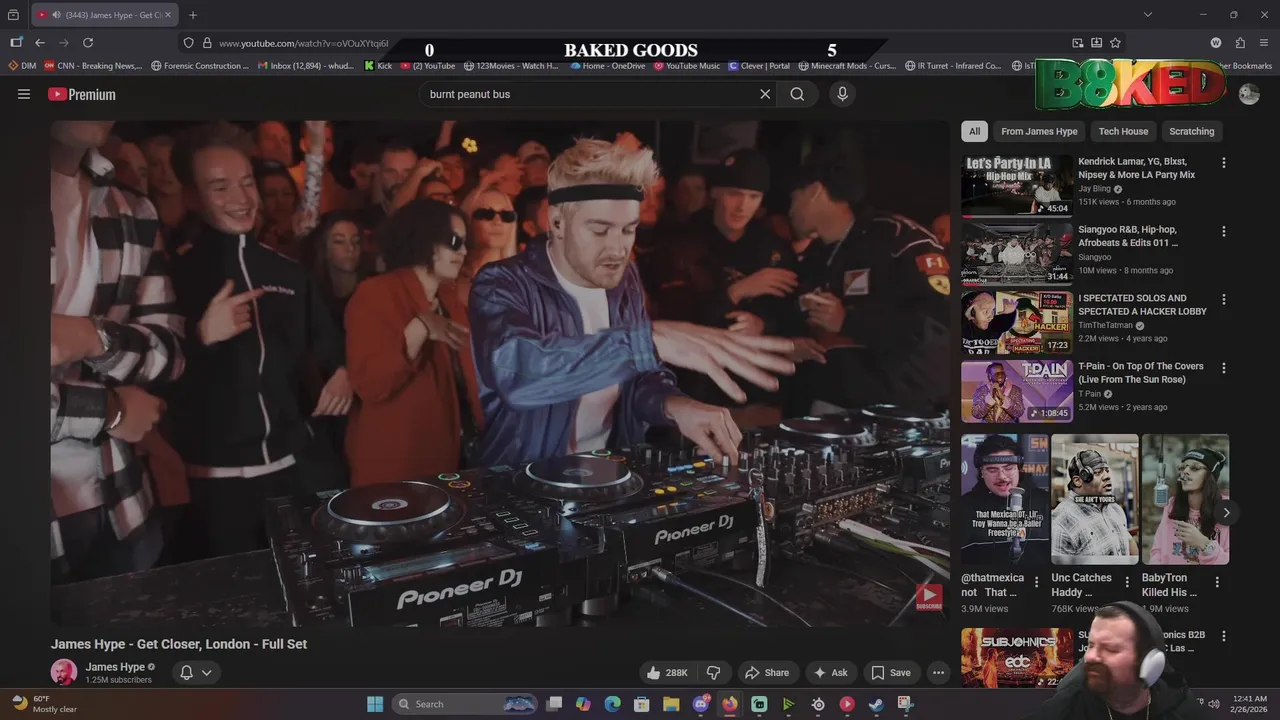Clear the search text with the X
This screenshot has width=1280, height=720.
[765, 94]
